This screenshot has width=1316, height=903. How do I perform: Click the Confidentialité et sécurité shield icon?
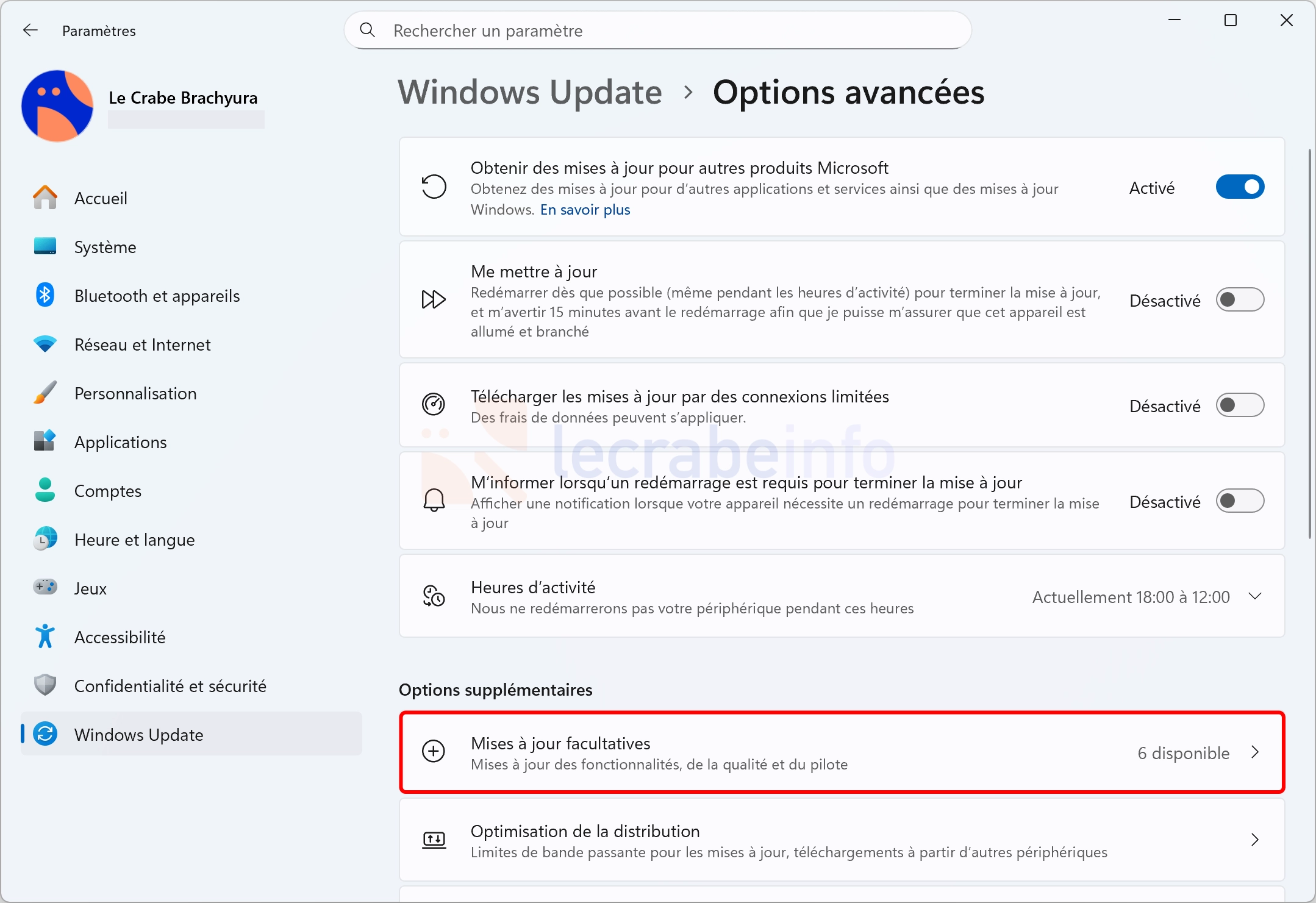[45, 686]
